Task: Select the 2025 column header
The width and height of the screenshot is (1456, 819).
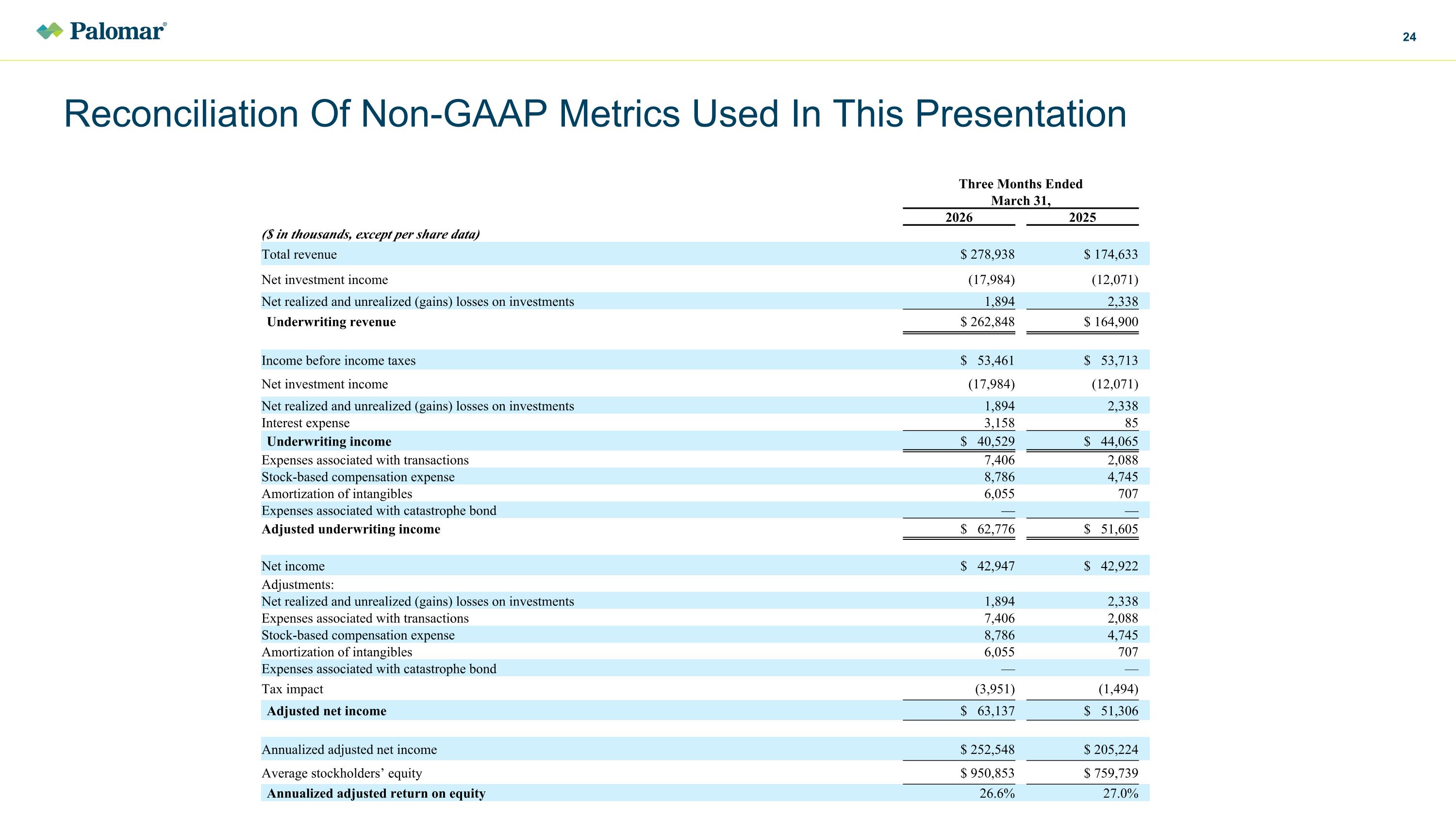Action: pyautogui.click(x=1082, y=217)
